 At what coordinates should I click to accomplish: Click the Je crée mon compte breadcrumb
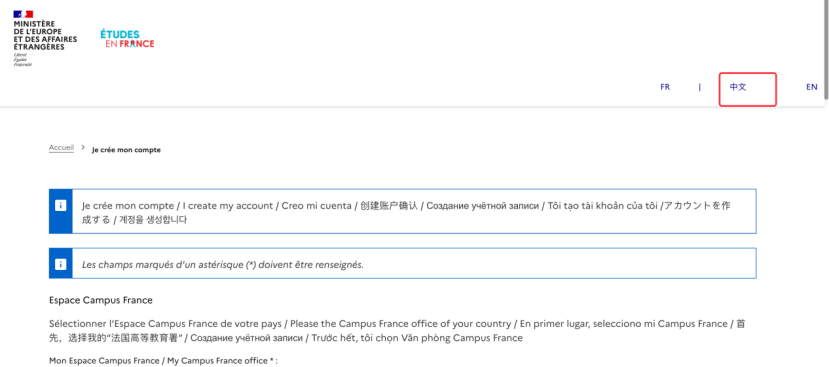126,150
